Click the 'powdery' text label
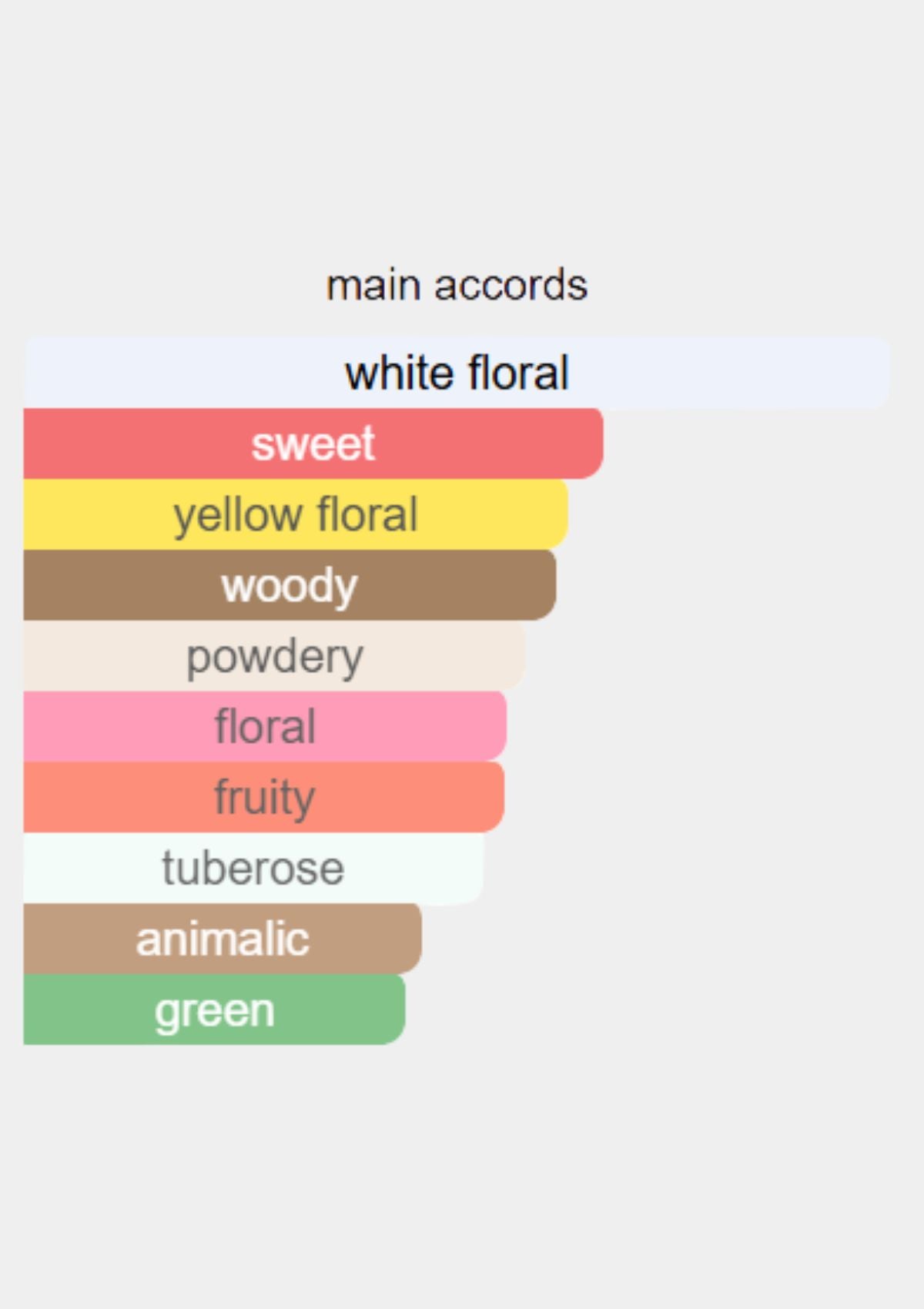Image resolution: width=924 pixels, height=1309 pixels. [x=275, y=658]
